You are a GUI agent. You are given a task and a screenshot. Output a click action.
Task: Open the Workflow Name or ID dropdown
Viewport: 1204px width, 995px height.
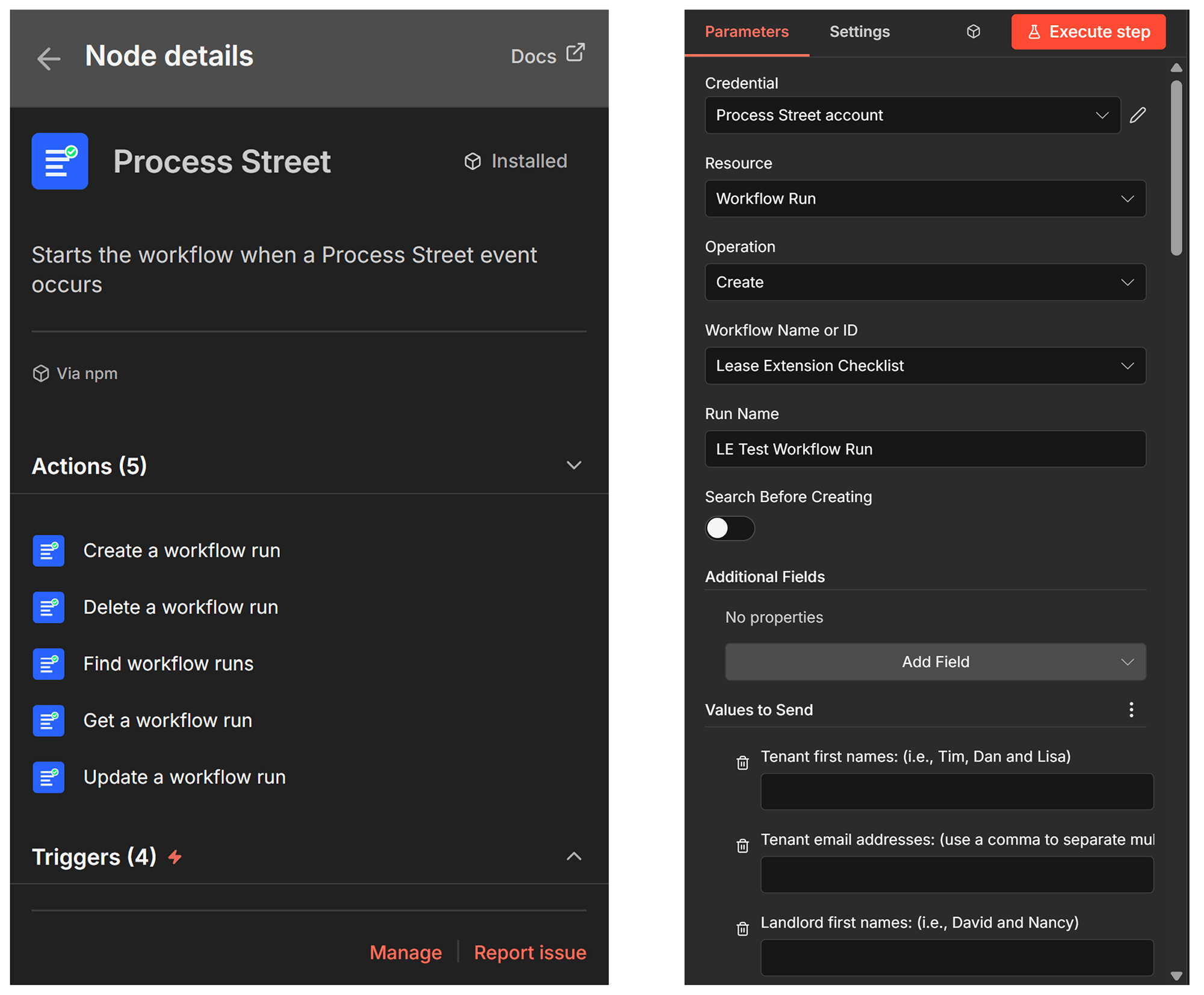tap(925, 365)
